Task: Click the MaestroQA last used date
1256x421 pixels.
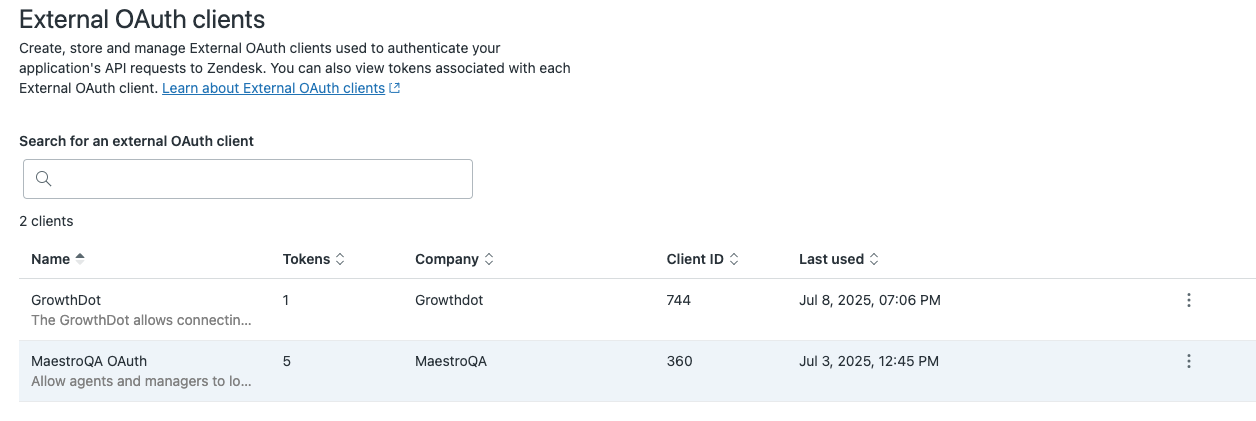Action: (868, 361)
